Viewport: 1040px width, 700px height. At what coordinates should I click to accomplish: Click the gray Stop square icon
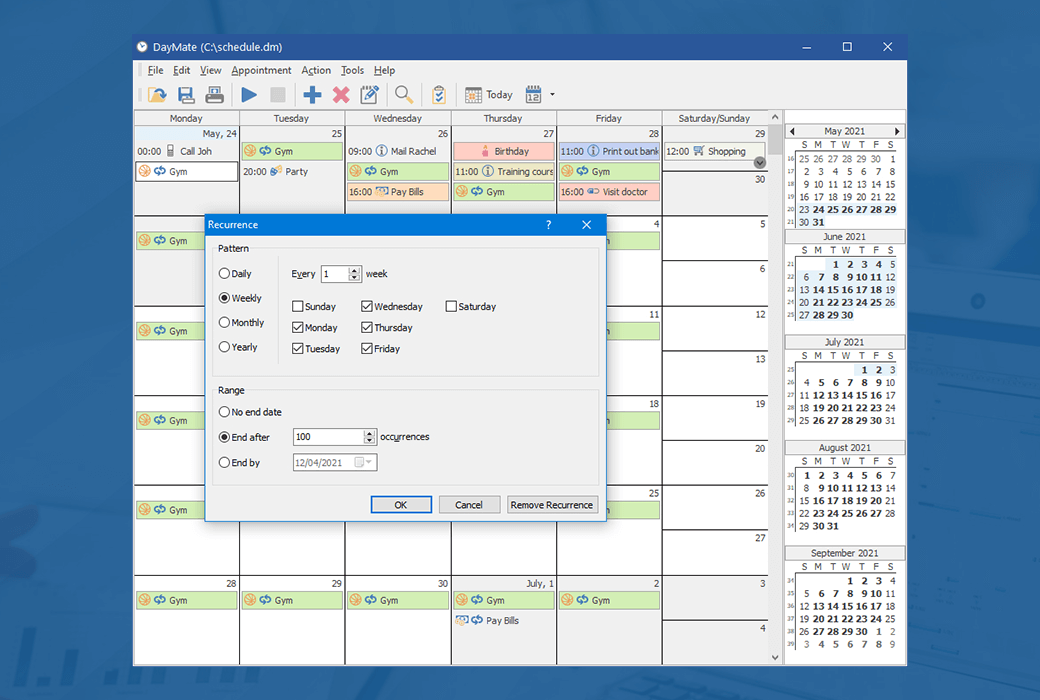click(x=278, y=95)
